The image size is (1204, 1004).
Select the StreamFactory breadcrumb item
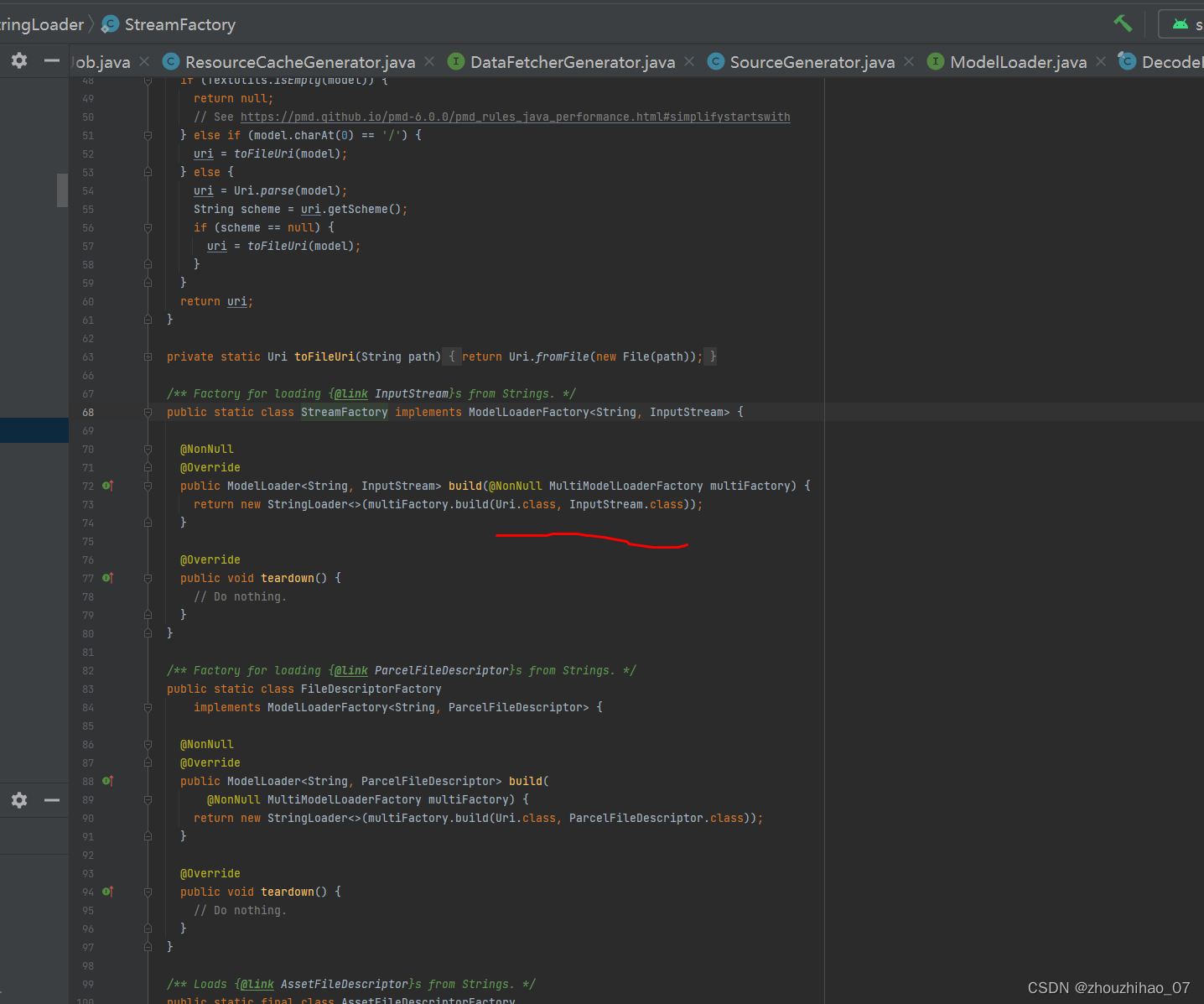pos(179,24)
